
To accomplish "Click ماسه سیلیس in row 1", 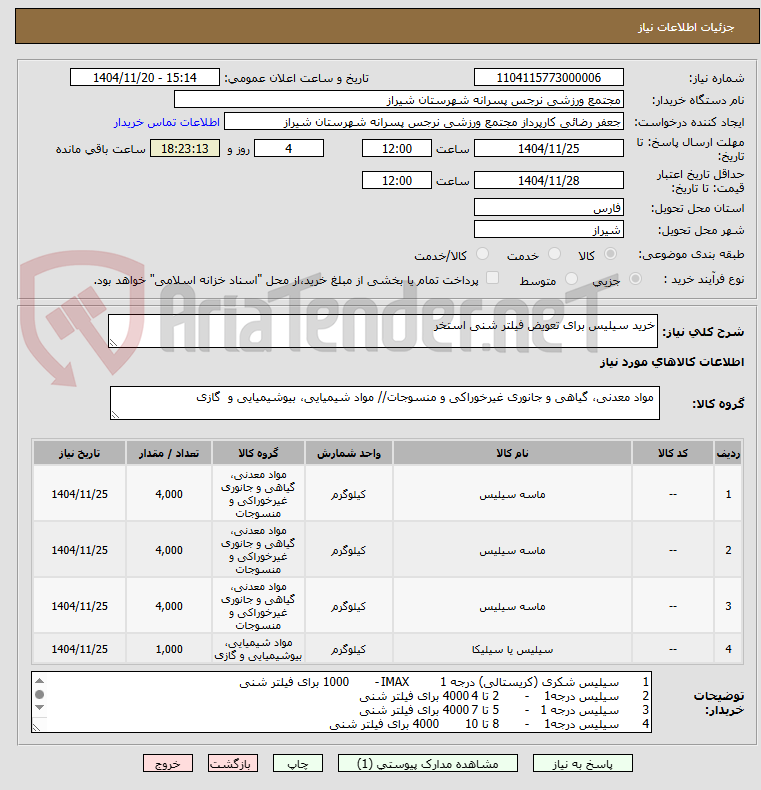I will pyautogui.click(x=512, y=495).
